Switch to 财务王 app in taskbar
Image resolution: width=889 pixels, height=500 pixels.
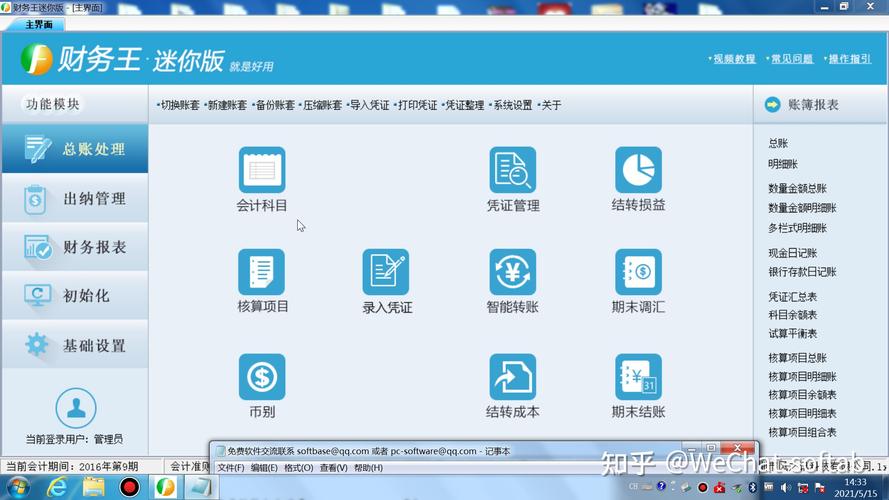pos(165,488)
